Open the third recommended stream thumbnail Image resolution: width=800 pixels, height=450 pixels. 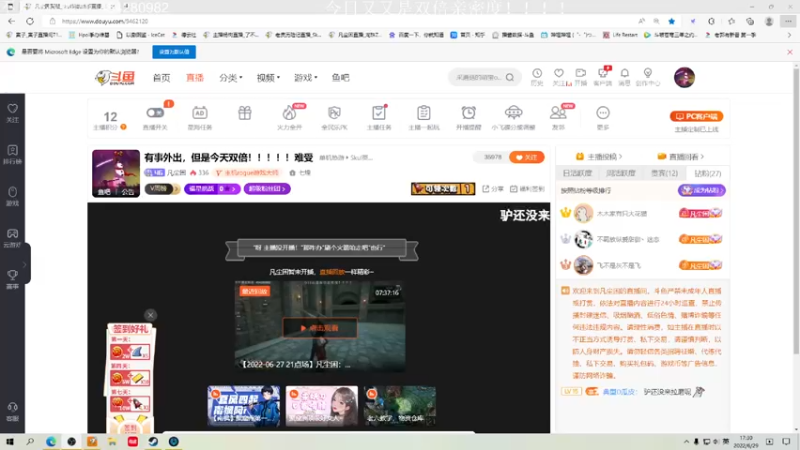pos(400,406)
